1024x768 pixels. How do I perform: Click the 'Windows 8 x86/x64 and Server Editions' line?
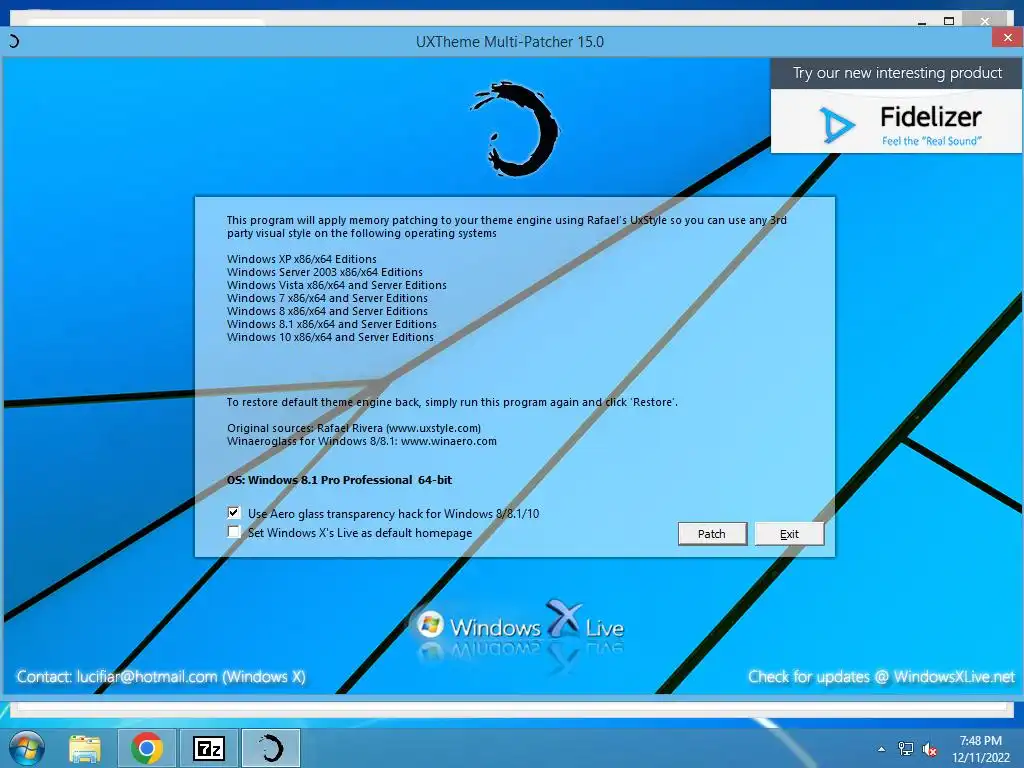click(x=327, y=312)
